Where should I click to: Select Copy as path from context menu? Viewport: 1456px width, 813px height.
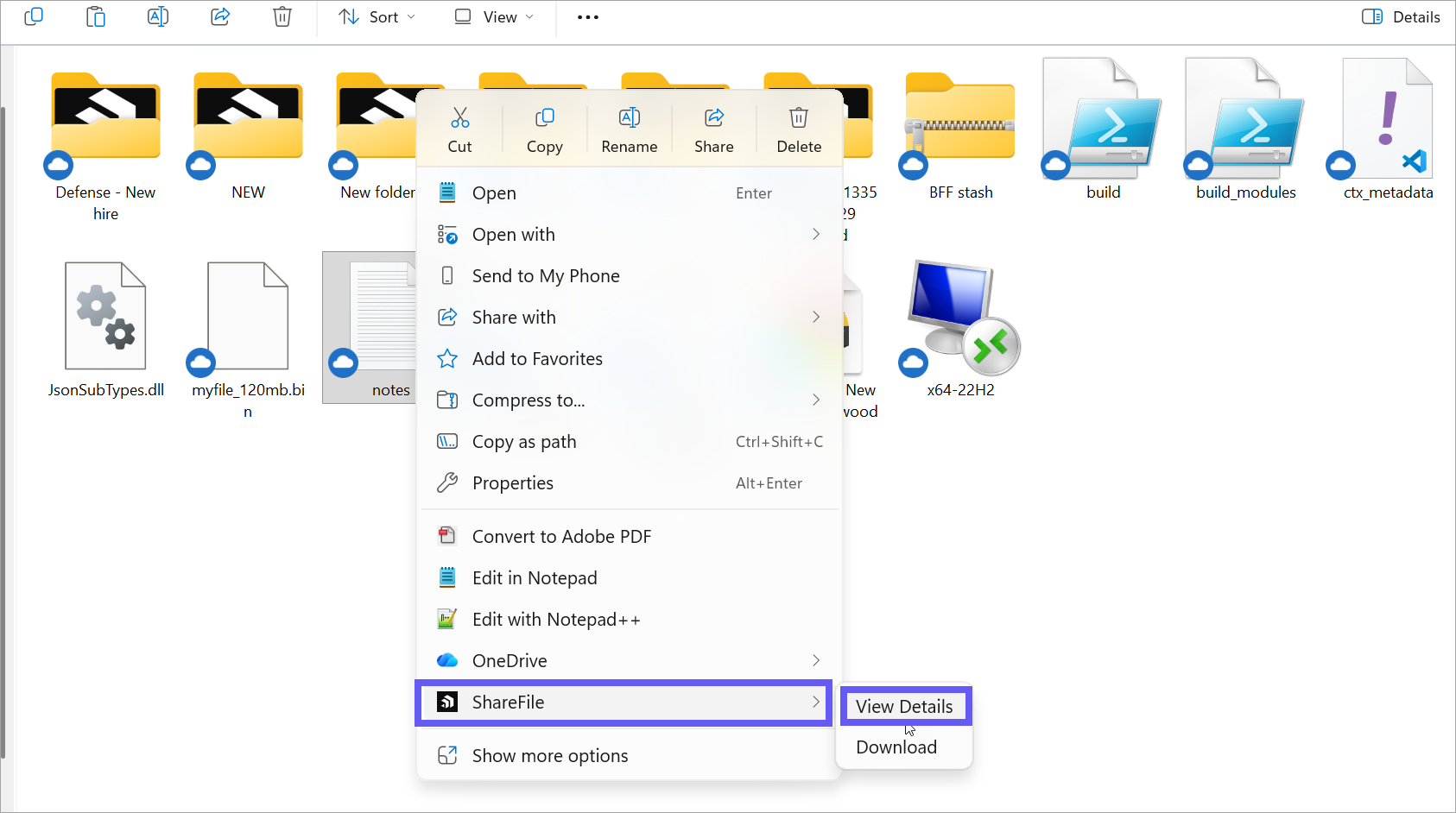pos(523,441)
